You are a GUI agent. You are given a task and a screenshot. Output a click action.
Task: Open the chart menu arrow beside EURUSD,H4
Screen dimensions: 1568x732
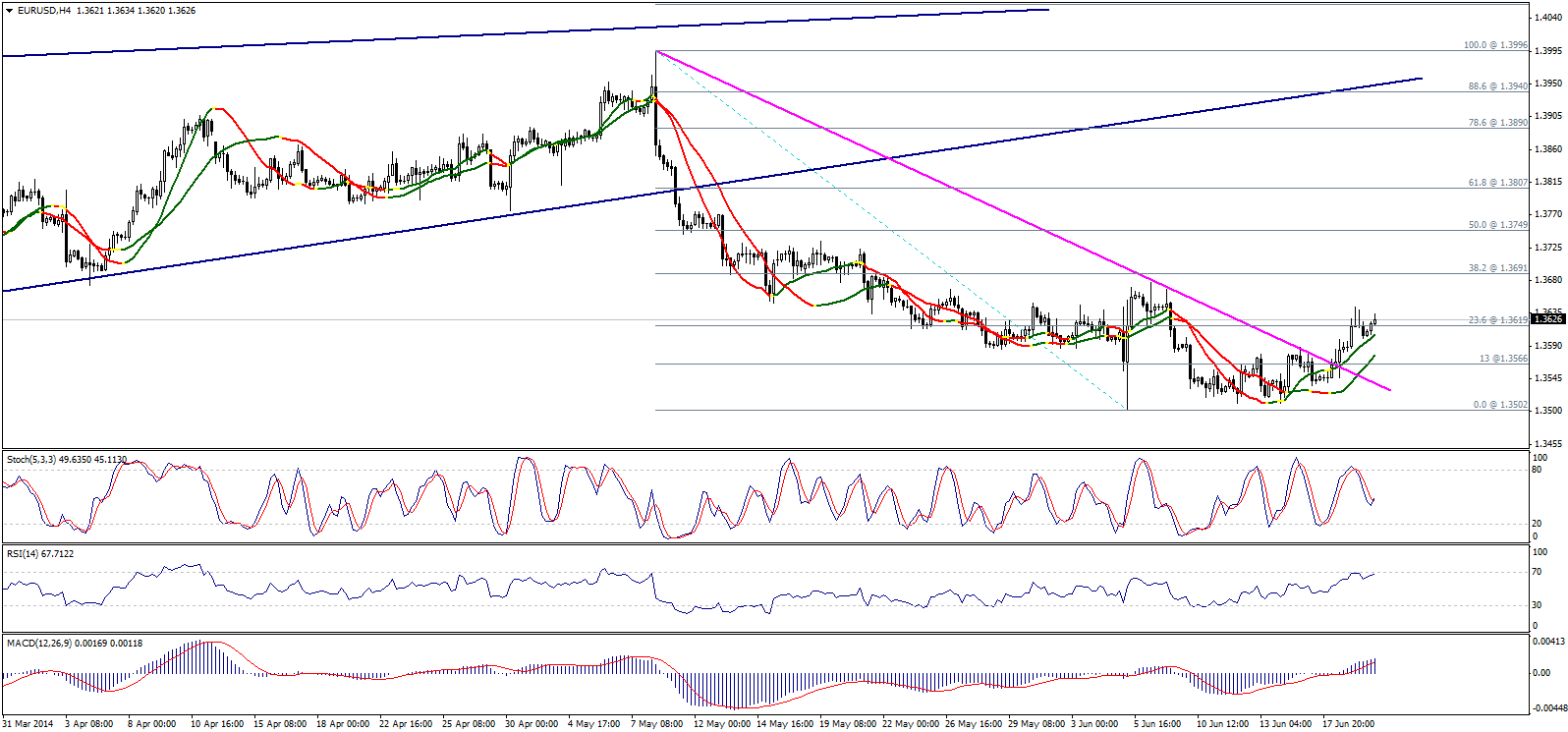(9, 11)
